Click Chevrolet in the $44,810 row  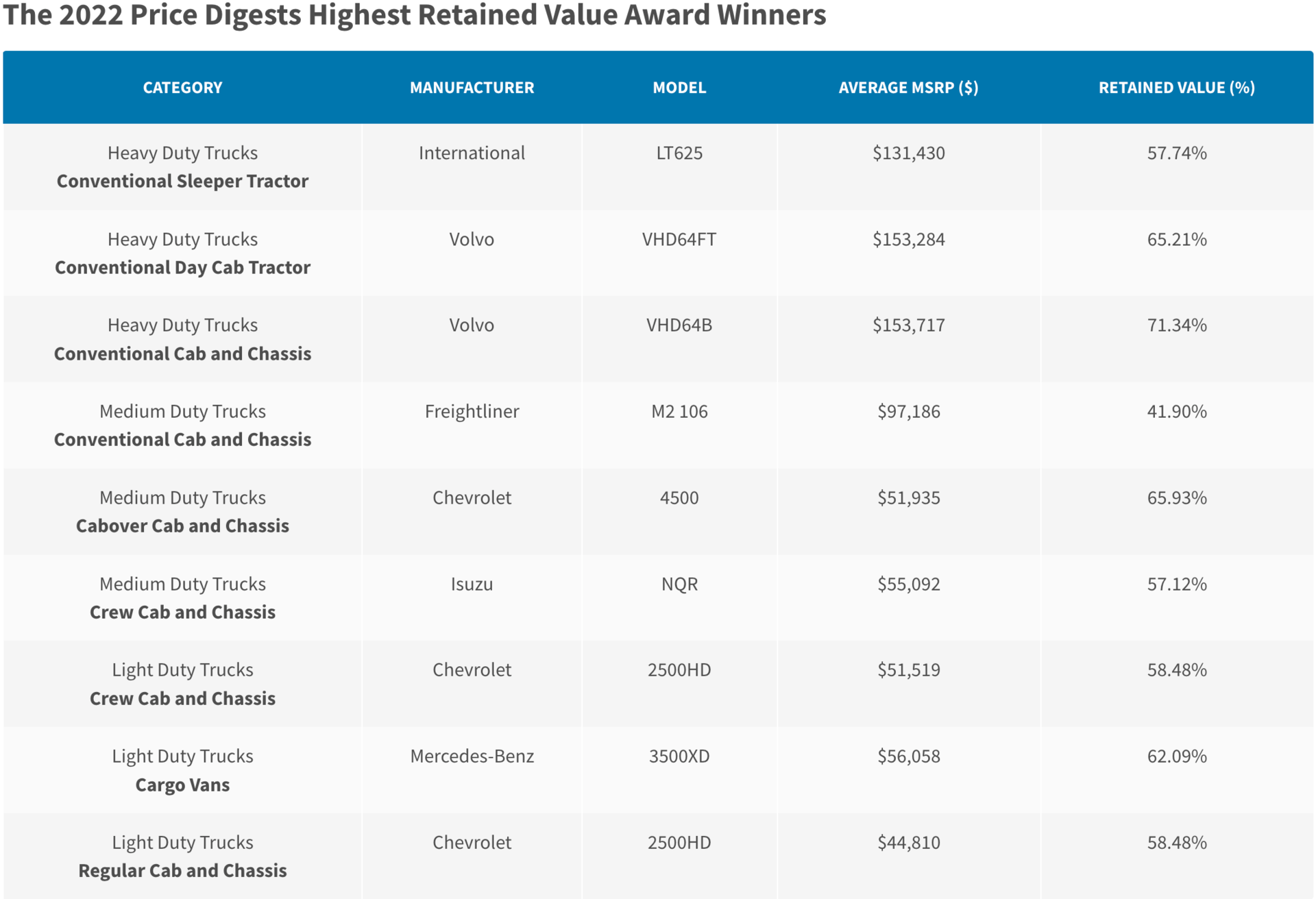click(x=472, y=842)
